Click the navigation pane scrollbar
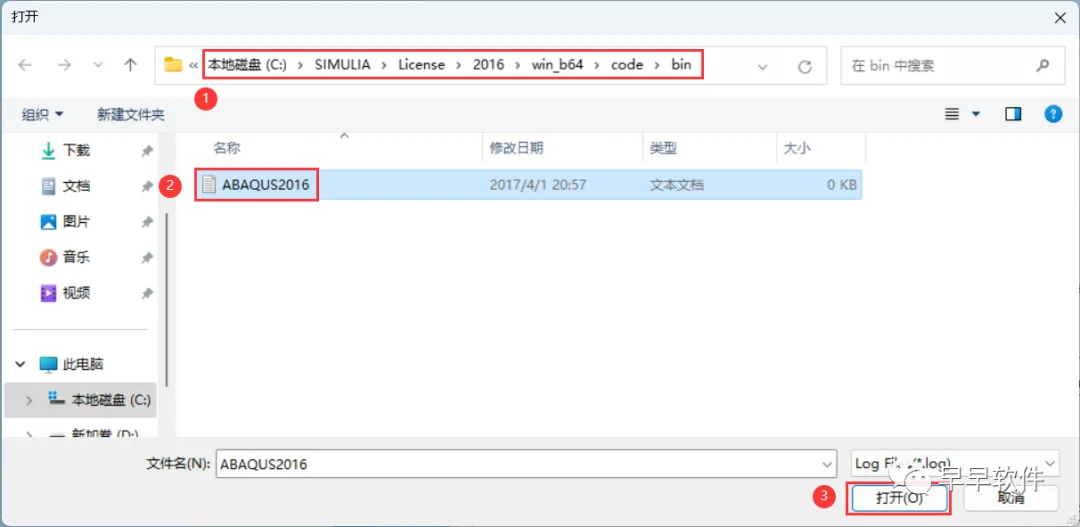The height and width of the screenshot is (527, 1080). [166, 300]
